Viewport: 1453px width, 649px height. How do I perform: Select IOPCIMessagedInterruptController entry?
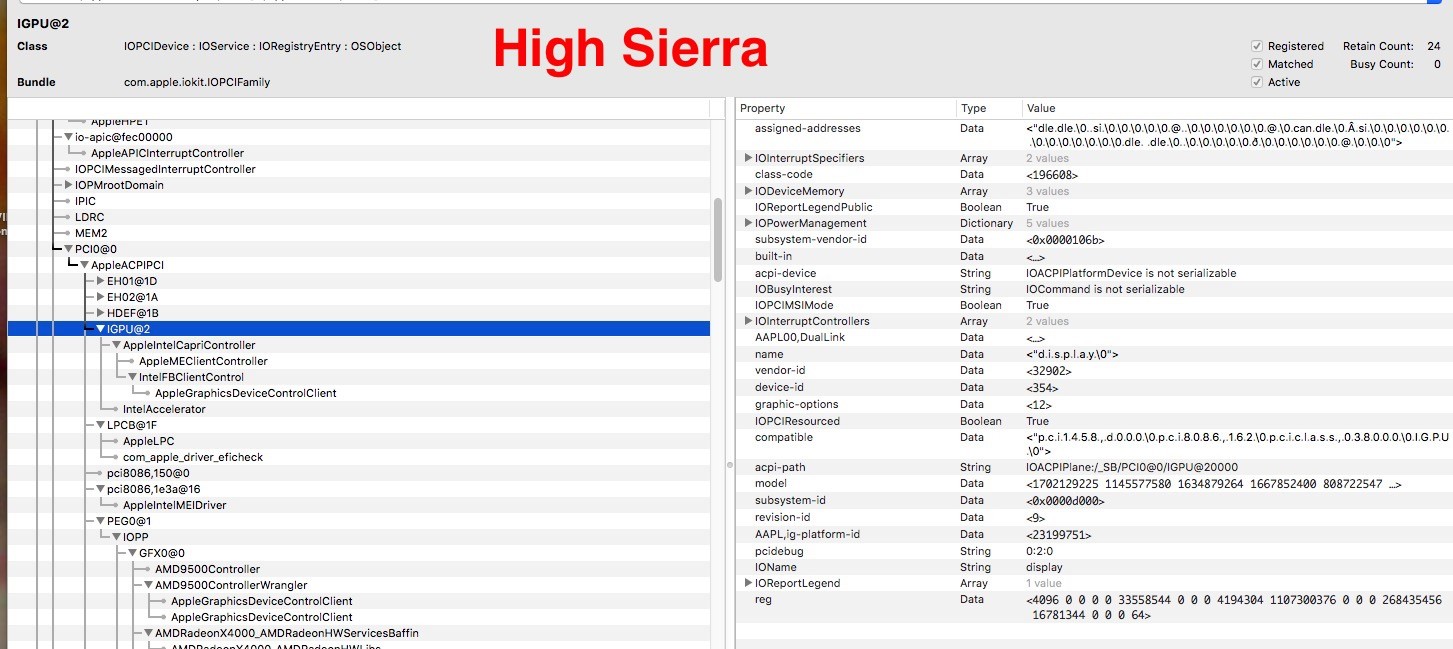(165, 169)
